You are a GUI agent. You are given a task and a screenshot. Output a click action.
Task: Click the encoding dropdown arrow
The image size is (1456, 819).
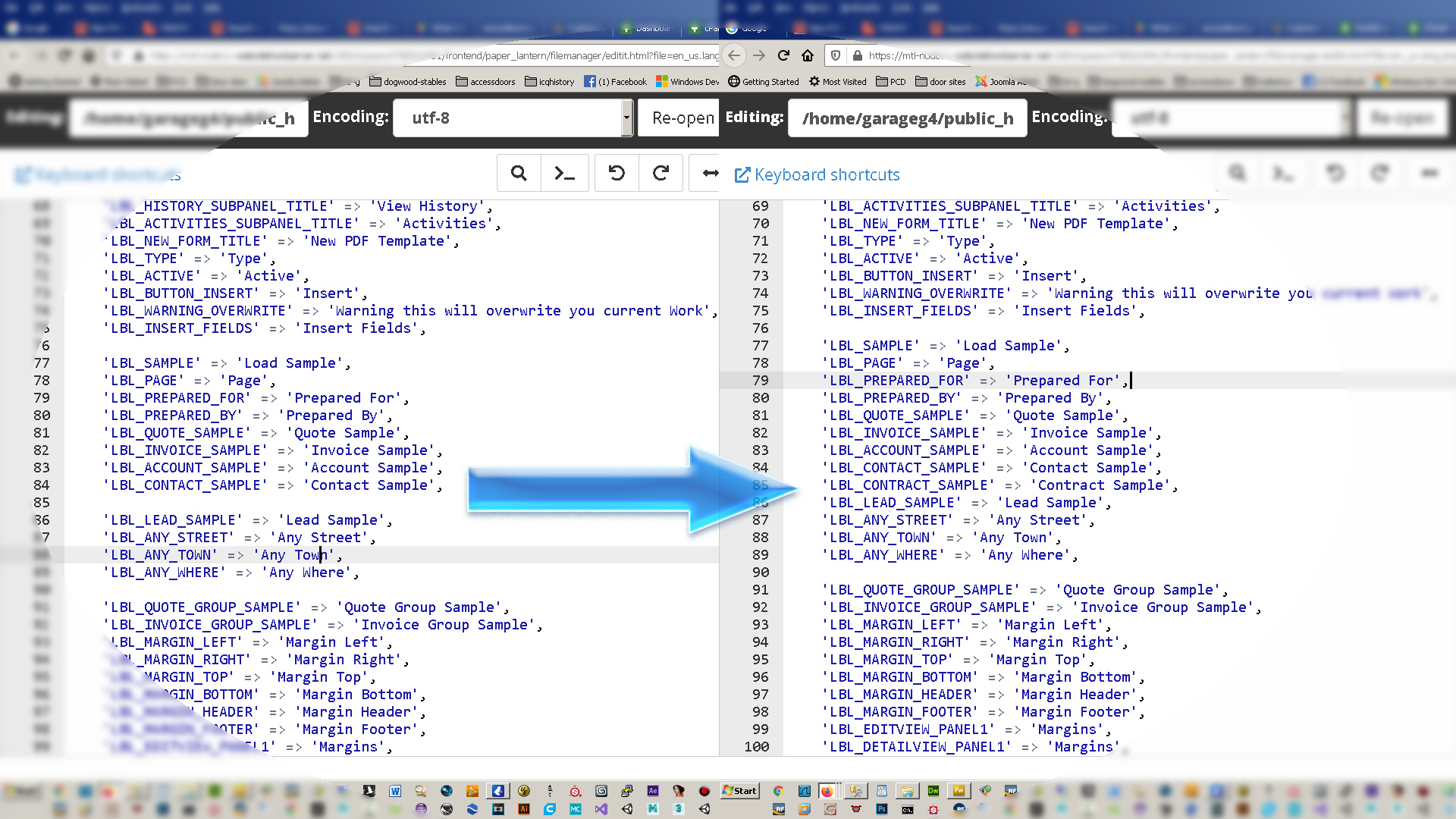626,118
